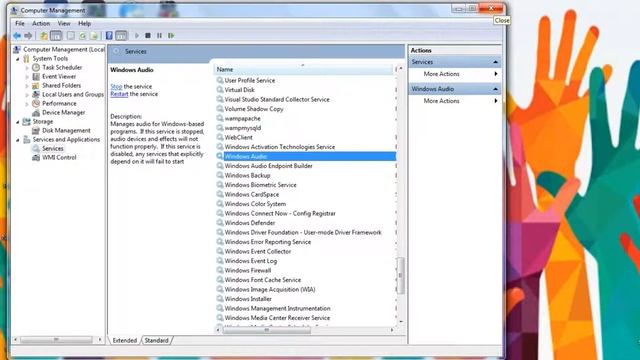
Task: Click the Performance icon in tree
Action: point(36,103)
